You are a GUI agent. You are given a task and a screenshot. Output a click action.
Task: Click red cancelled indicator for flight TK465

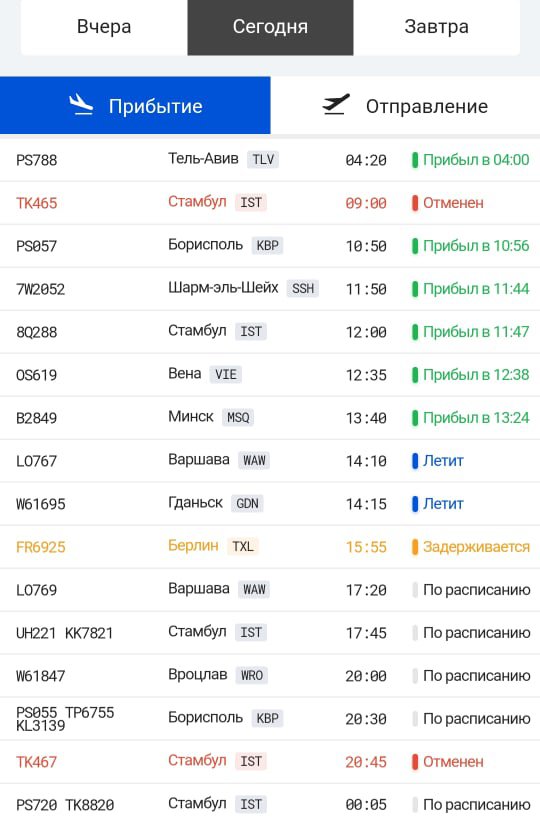point(415,203)
